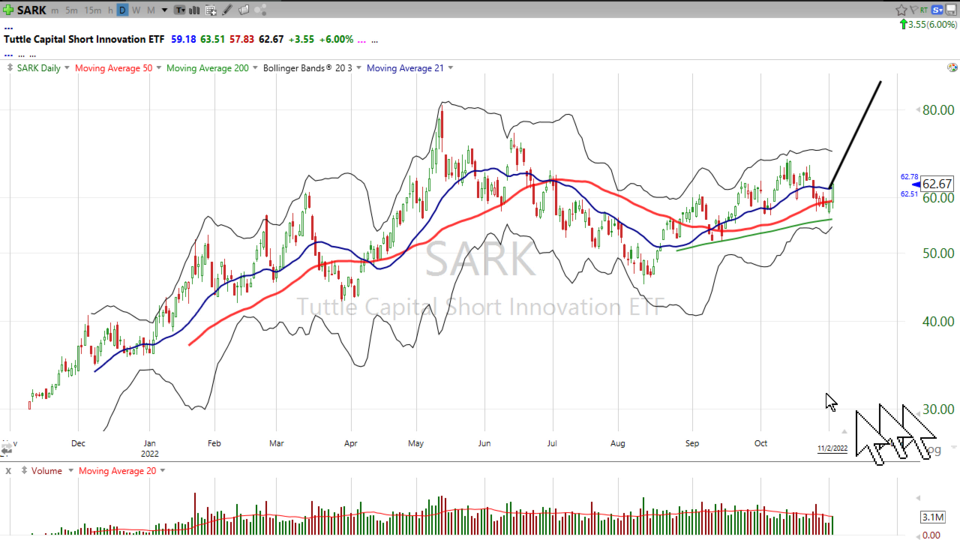Image resolution: width=960 pixels, height=540 pixels.
Task: Open the timeframe dropdown arrow
Action: pyautogui.click(x=164, y=10)
